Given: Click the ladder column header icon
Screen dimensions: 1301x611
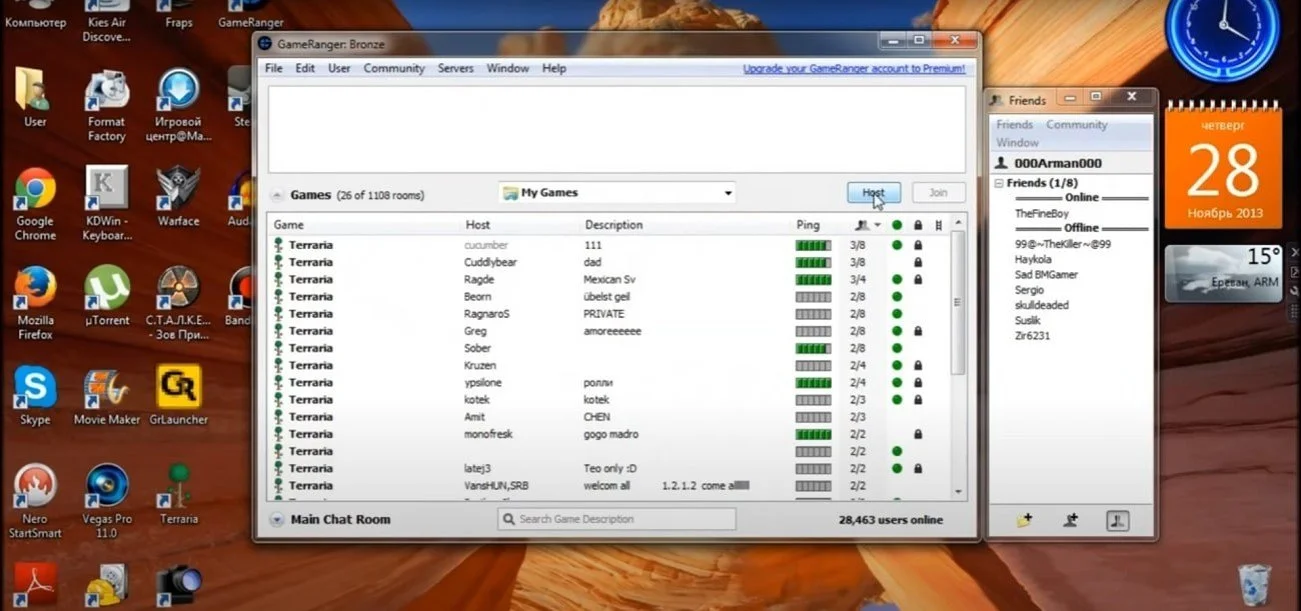Looking at the screenshot, I should pyautogui.click(x=938, y=225).
